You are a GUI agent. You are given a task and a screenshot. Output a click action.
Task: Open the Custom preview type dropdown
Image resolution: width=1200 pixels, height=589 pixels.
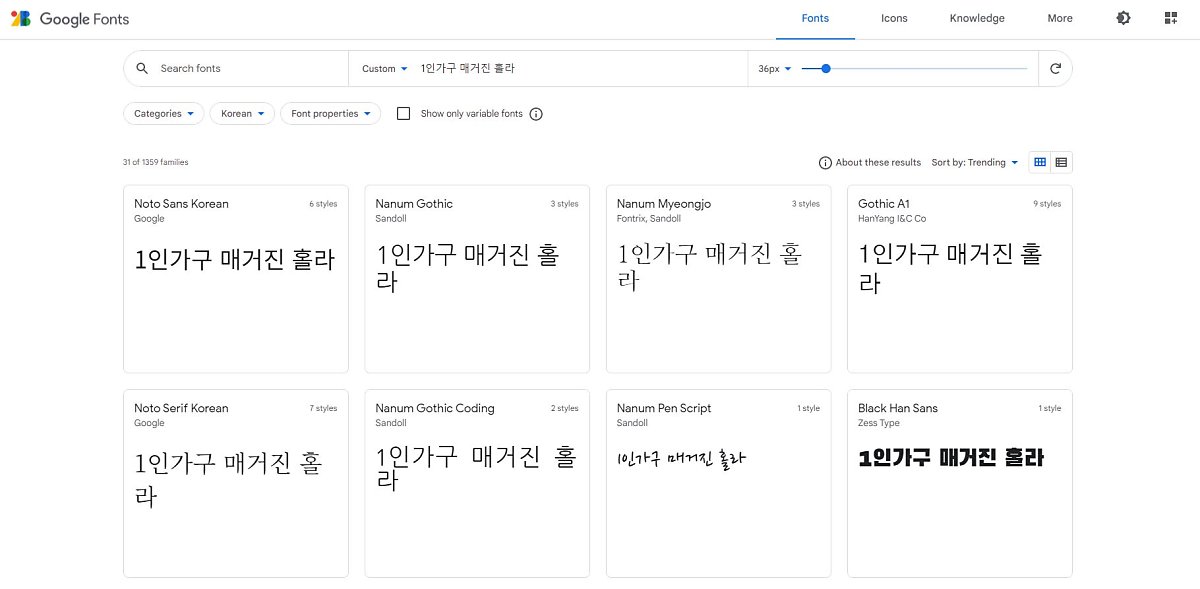click(x=385, y=69)
